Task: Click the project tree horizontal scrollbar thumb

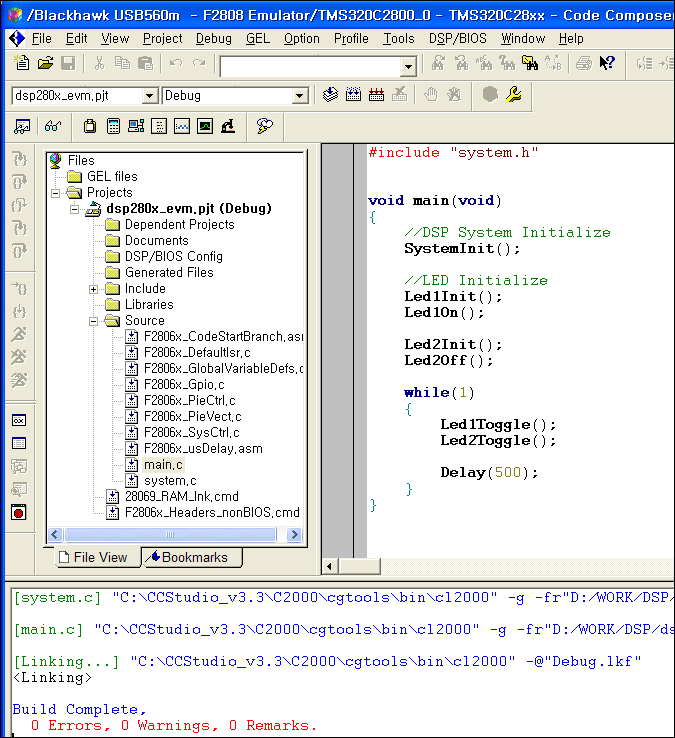Action: coord(170,535)
